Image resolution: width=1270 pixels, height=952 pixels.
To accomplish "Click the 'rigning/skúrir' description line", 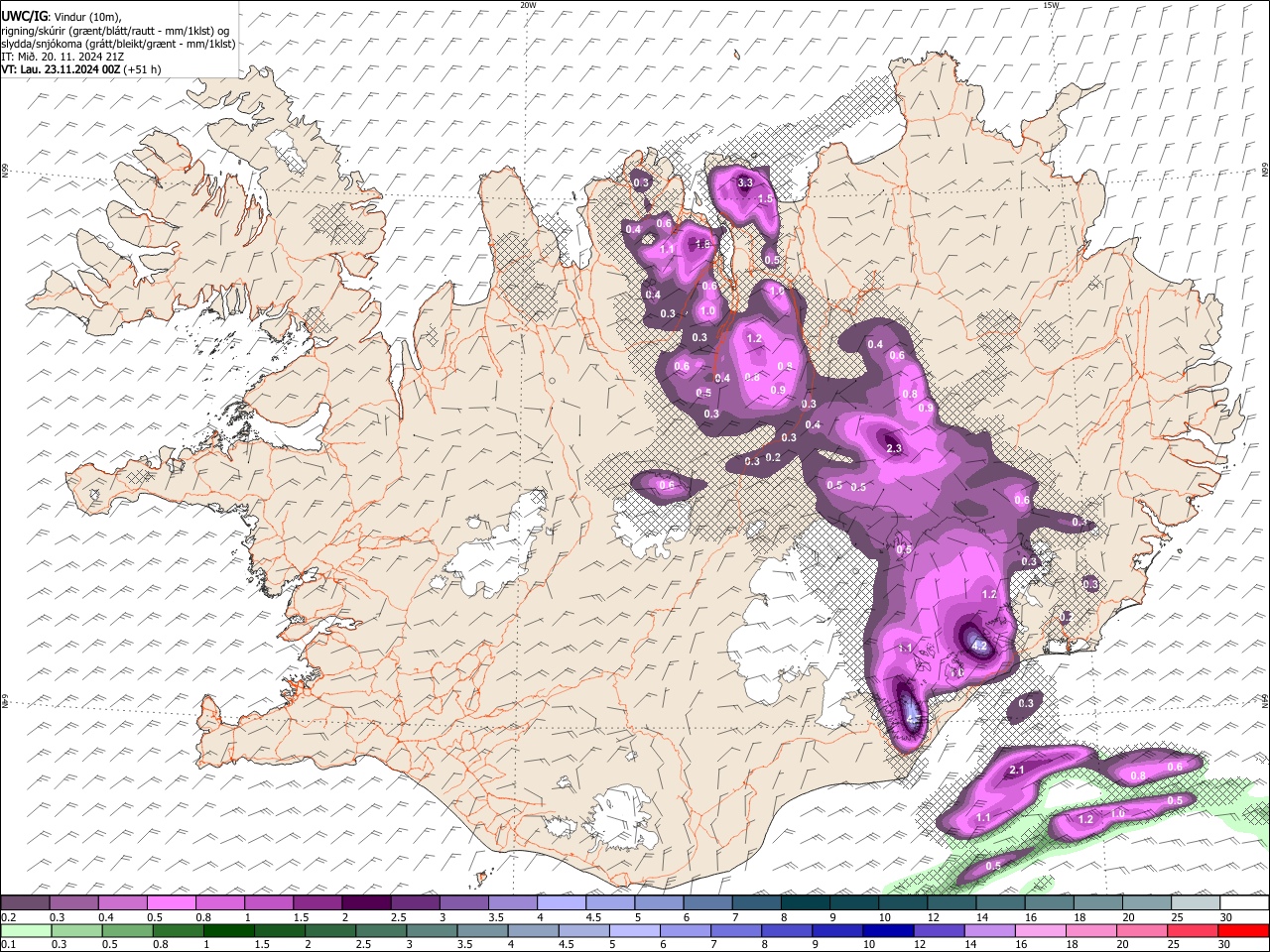I will [x=115, y=31].
